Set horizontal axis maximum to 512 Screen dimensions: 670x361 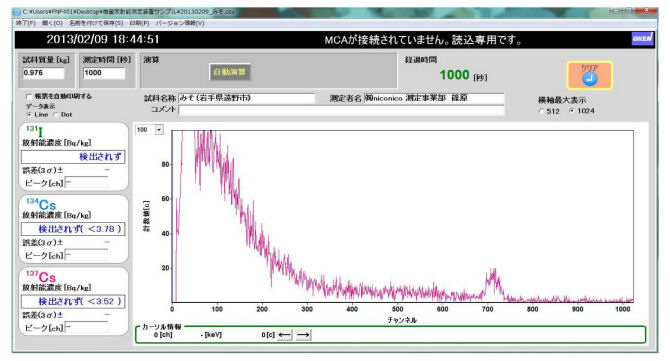(x=541, y=111)
